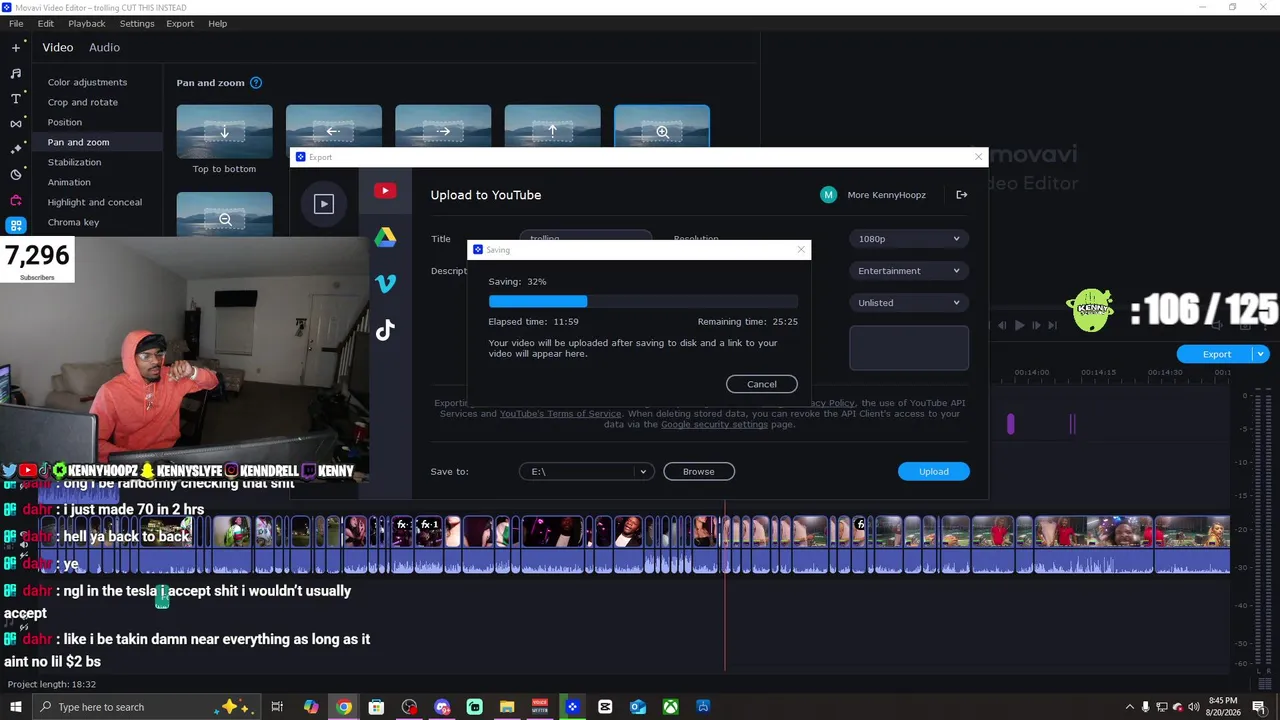The height and width of the screenshot is (720, 1280).
Task: Open the Entertainment category dropdown
Action: click(909, 271)
